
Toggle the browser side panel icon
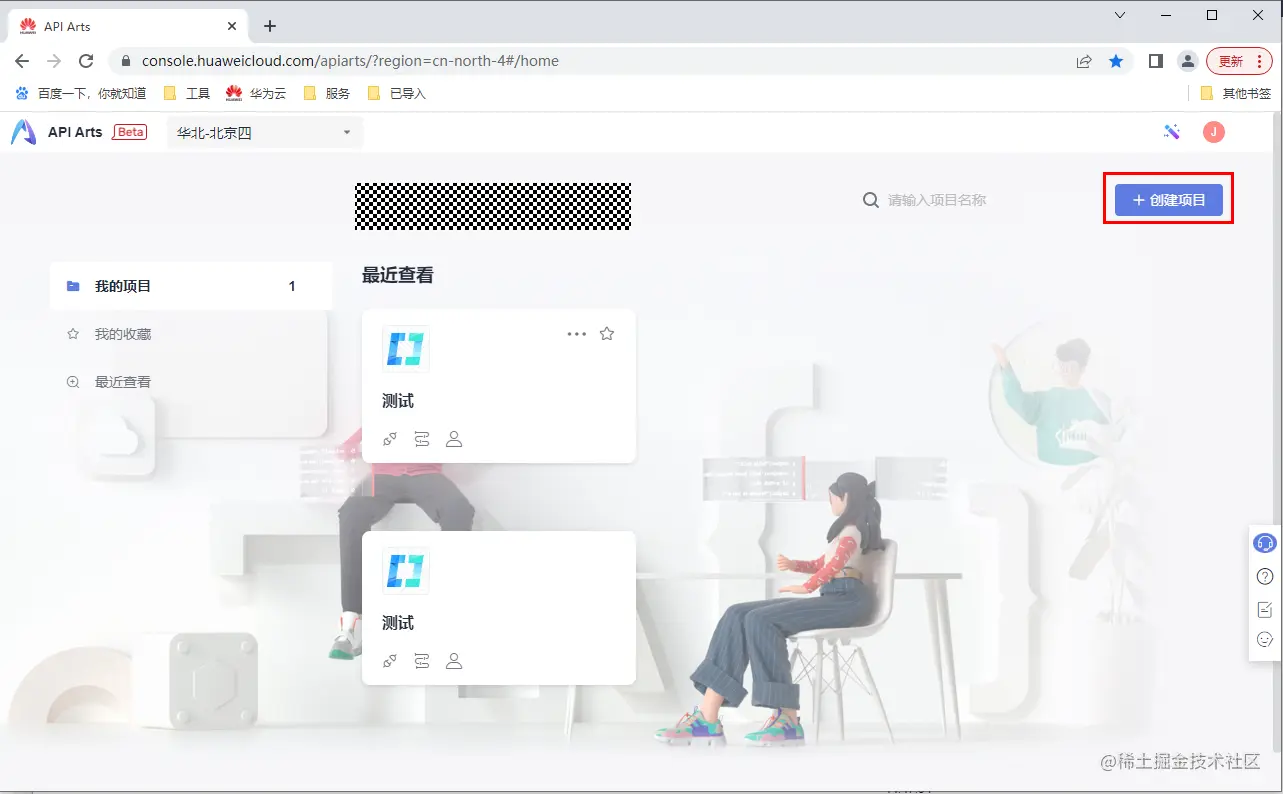(1156, 61)
